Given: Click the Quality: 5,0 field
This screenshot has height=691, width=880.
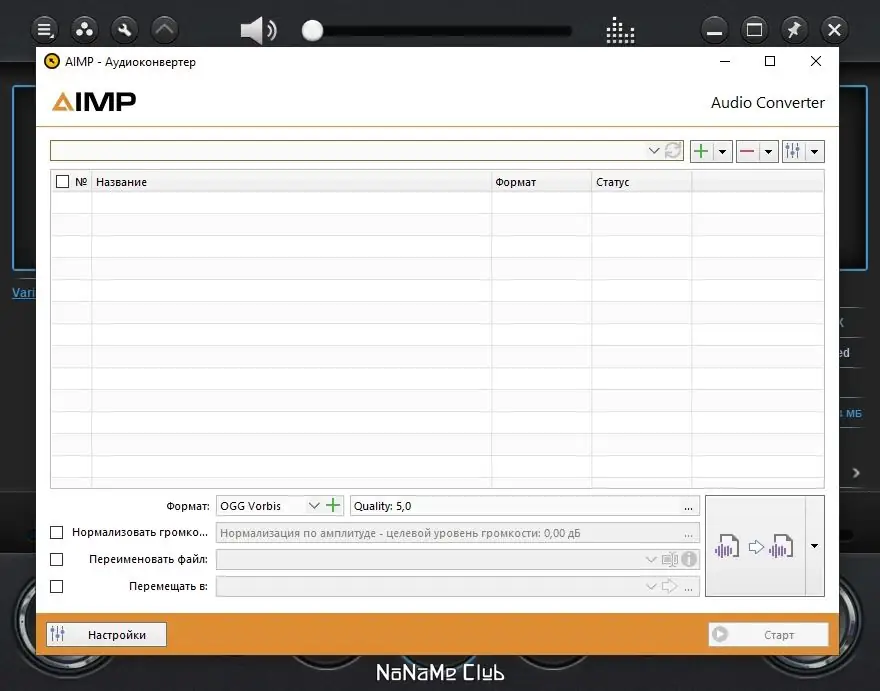Looking at the screenshot, I should 525,506.
